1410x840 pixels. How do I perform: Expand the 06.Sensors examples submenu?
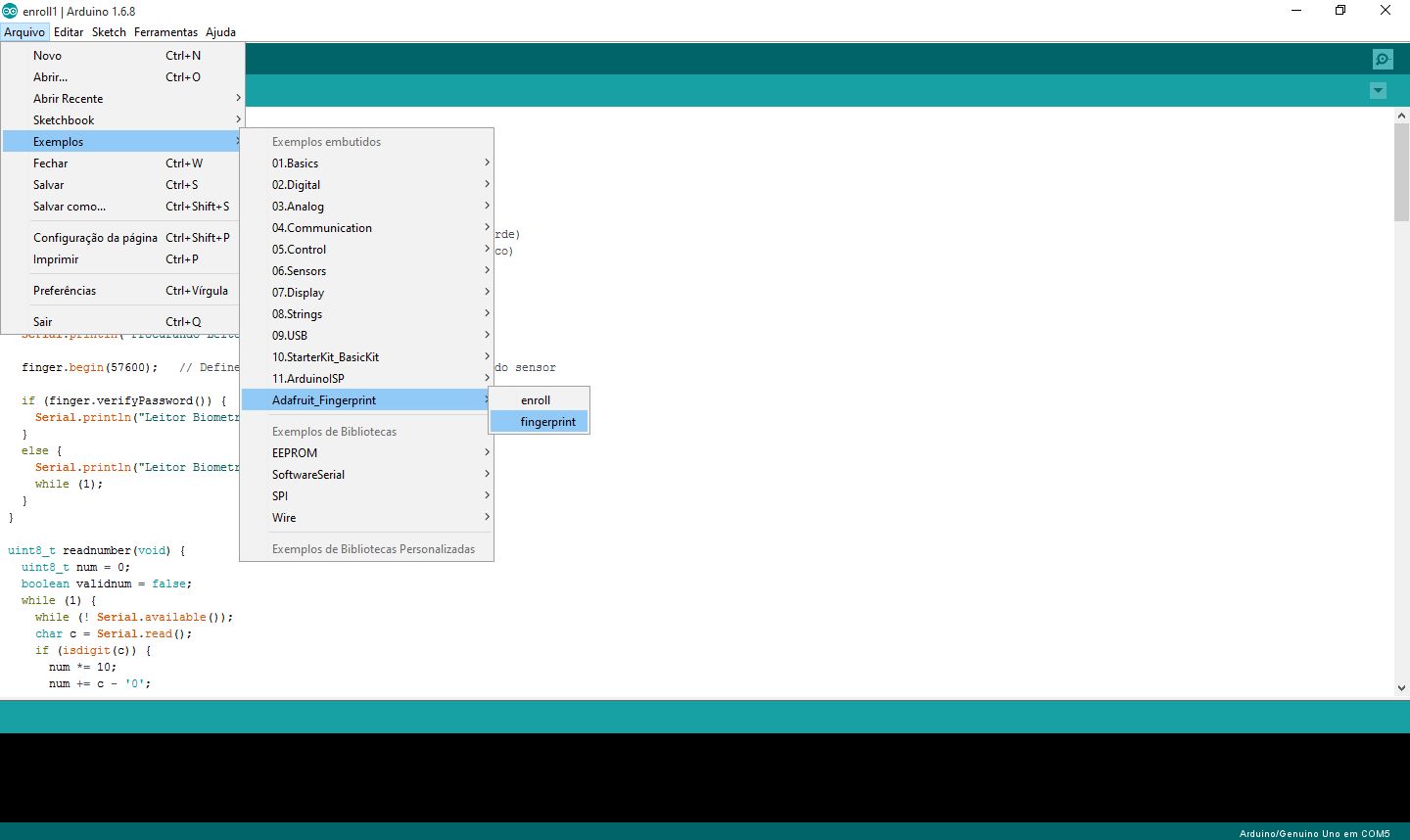point(366,271)
